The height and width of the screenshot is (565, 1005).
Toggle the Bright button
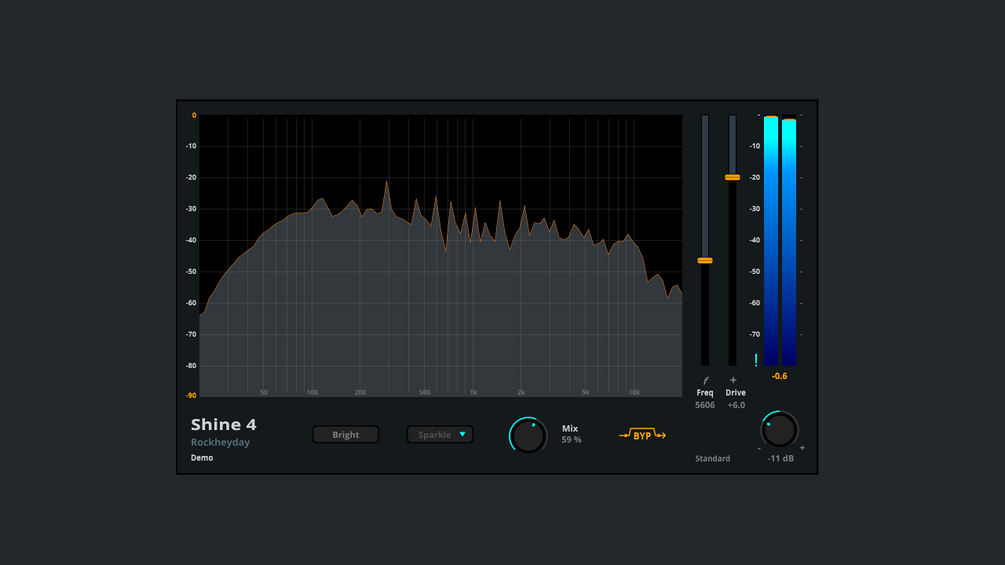coord(345,434)
